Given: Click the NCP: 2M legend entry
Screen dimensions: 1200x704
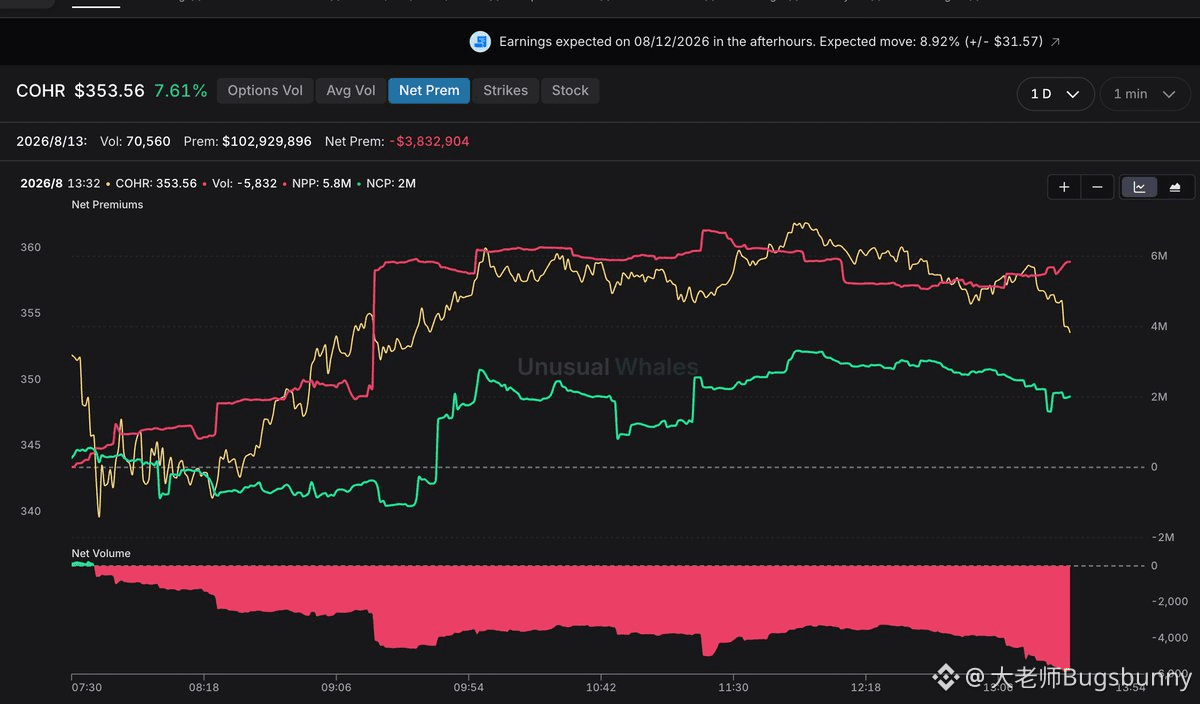Looking at the screenshot, I should 391,184.
